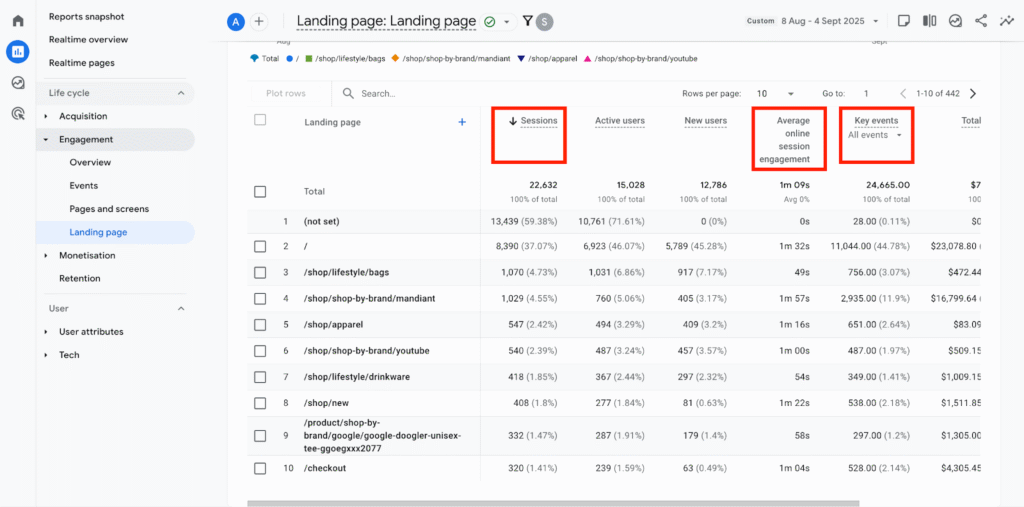Click the /shop/shop-by-brand/youtube legend swatch
This screenshot has height=507, width=1024.
(x=588, y=59)
